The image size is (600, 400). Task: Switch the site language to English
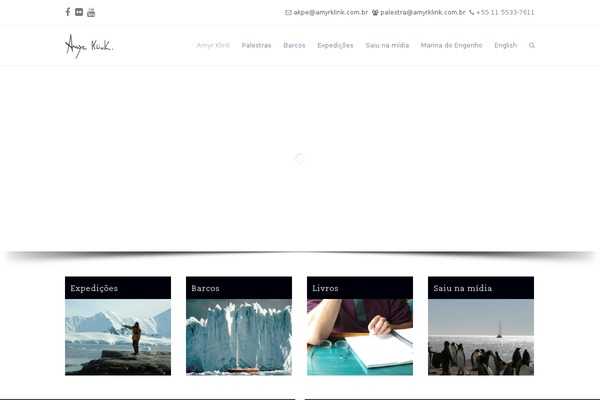(x=505, y=46)
